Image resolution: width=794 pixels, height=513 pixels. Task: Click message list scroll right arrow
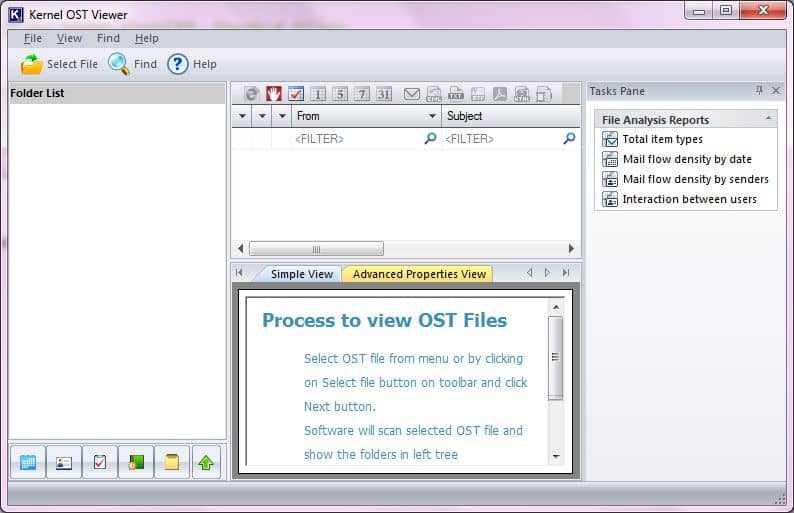(x=571, y=249)
